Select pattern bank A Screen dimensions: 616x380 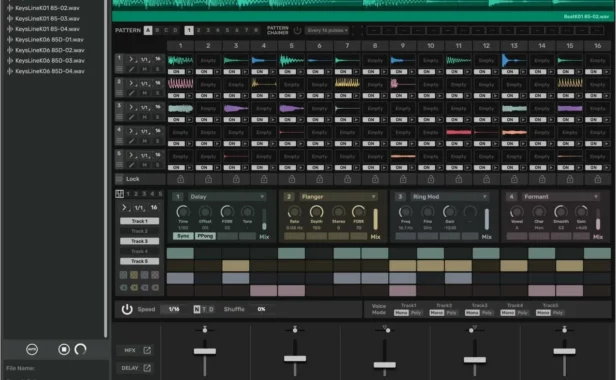point(148,30)
